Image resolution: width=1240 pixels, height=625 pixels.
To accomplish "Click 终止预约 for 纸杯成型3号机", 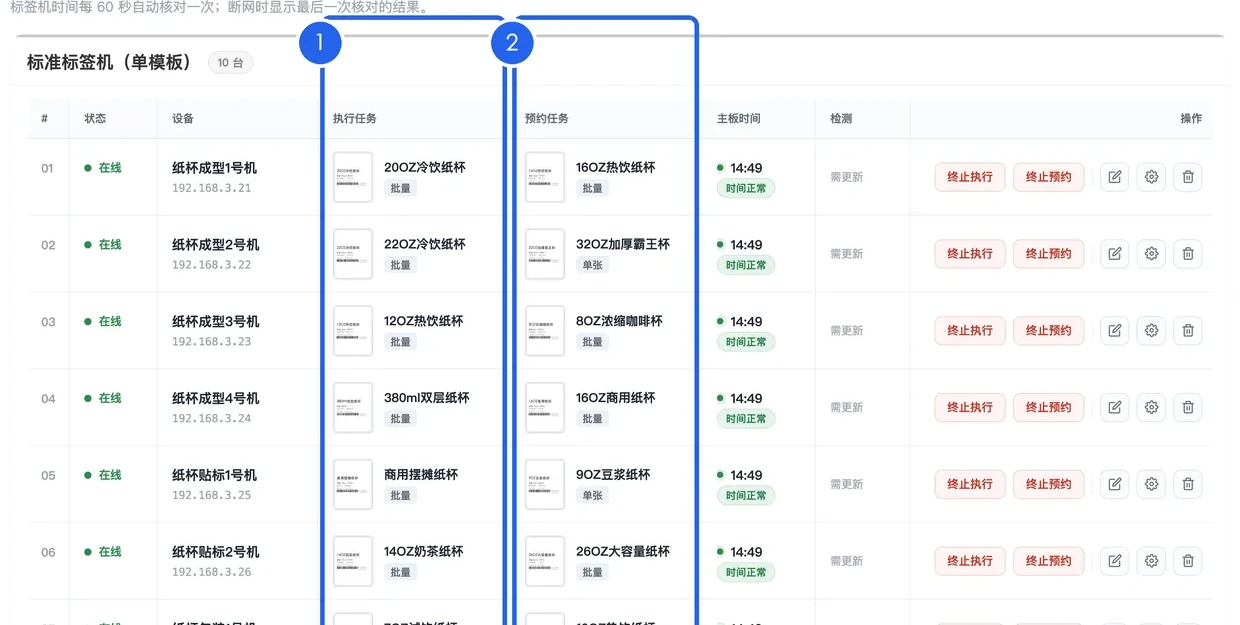I will click(1048, 330).
